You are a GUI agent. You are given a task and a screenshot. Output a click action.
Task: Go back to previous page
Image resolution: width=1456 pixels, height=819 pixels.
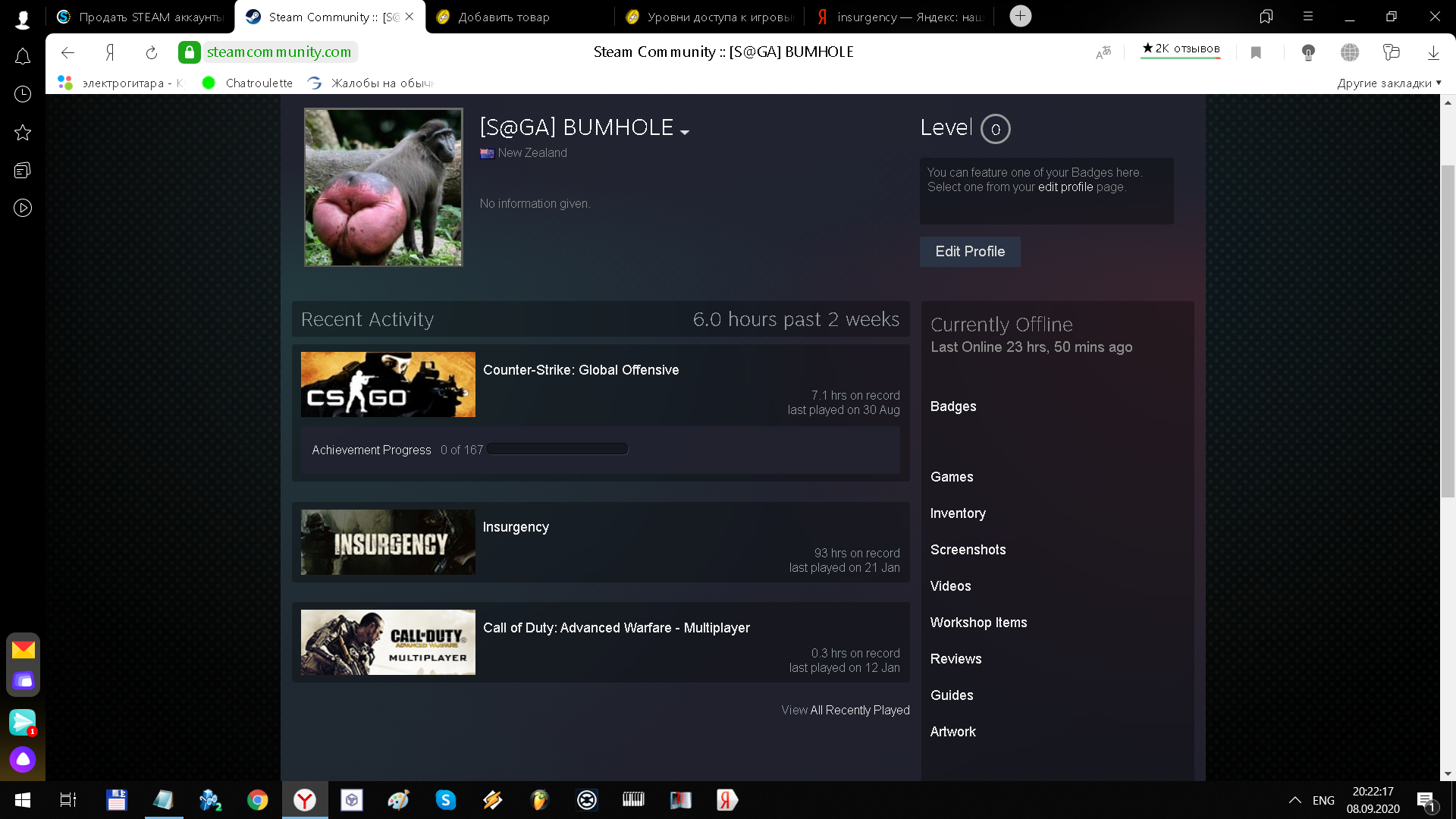tap(67, 52)
